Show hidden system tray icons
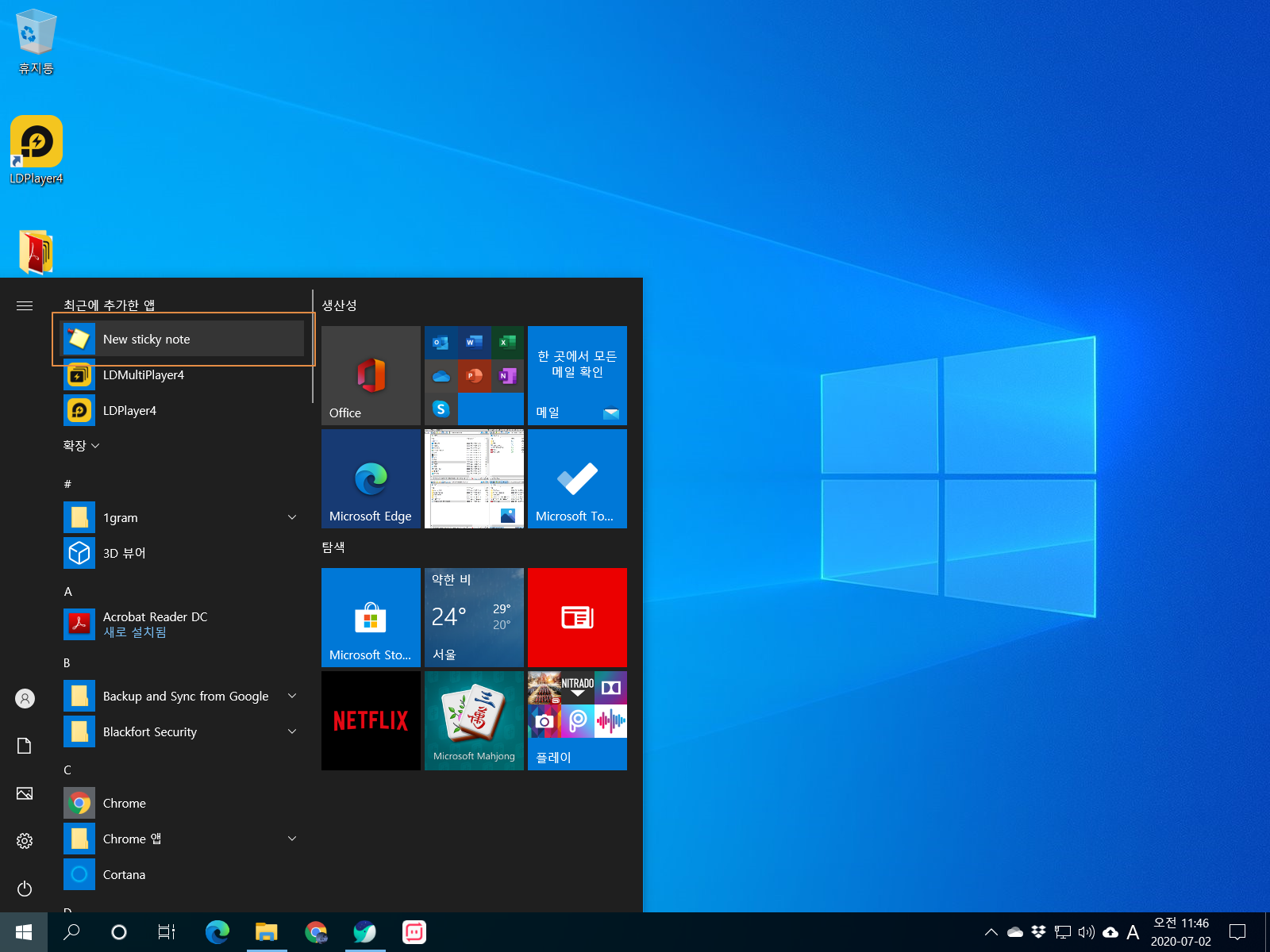The height and width of the screenshot is (952, 1270). tap(991, 932)
